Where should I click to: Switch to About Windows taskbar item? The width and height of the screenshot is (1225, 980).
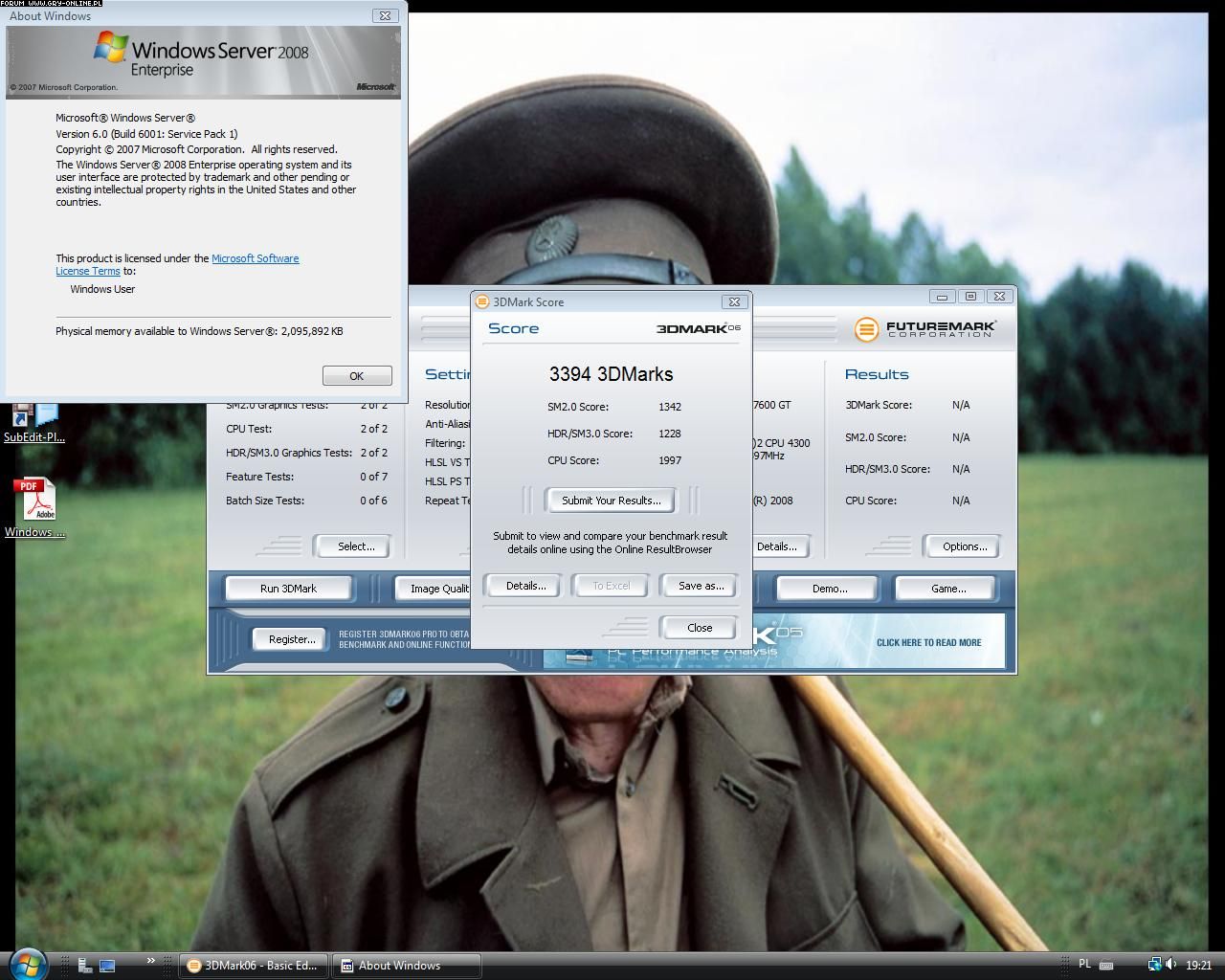405,966
